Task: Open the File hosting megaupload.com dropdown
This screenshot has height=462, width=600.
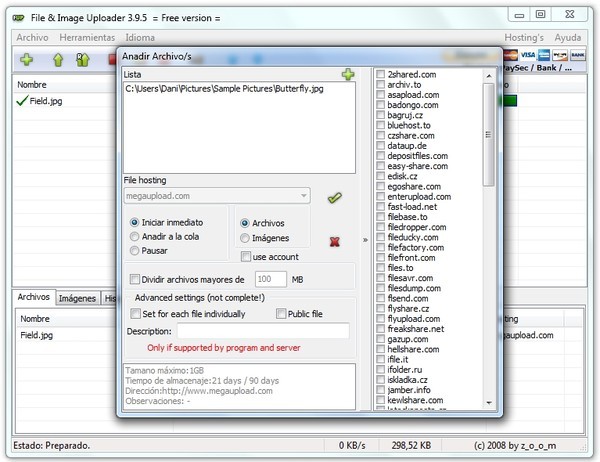Action: tap(217, 196)
